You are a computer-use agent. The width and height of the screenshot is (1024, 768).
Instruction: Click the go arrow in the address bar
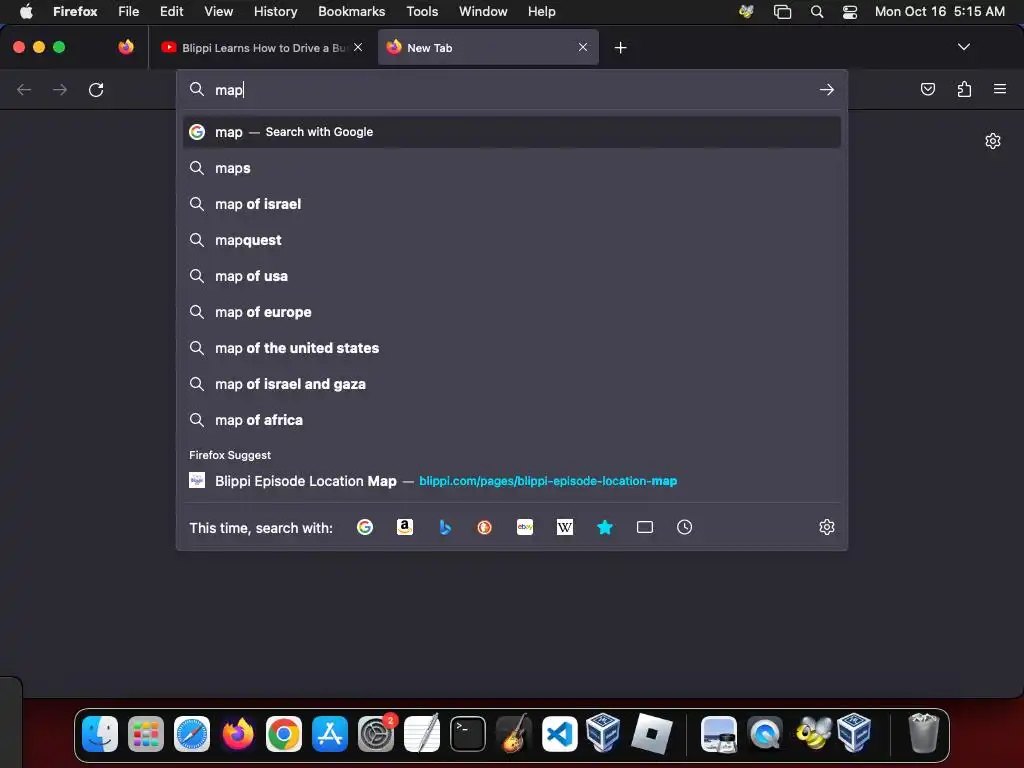point(827,89)
